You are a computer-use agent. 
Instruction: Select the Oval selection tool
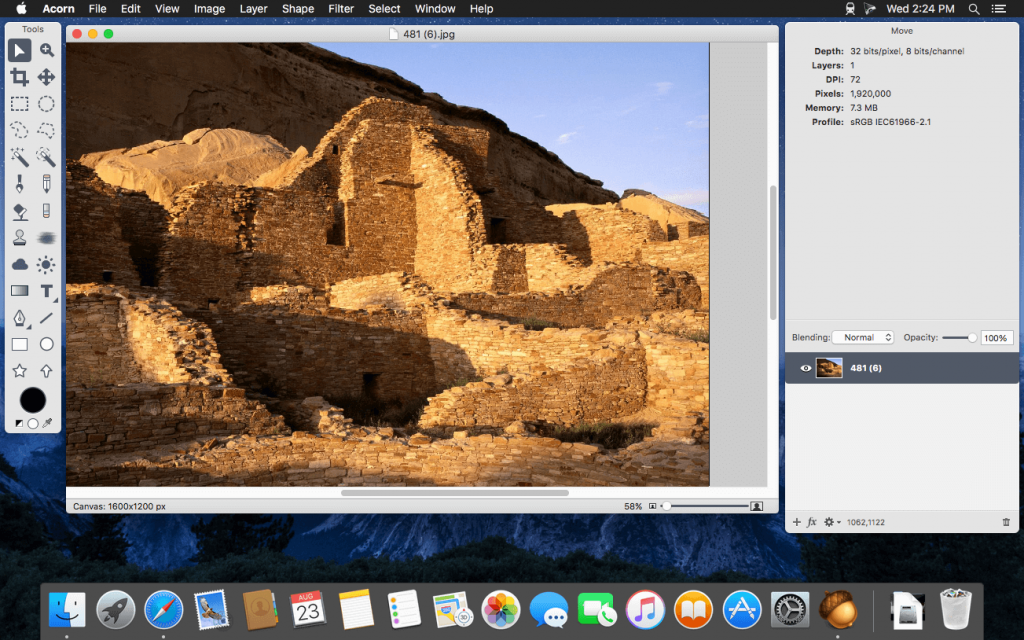[46, 104]
